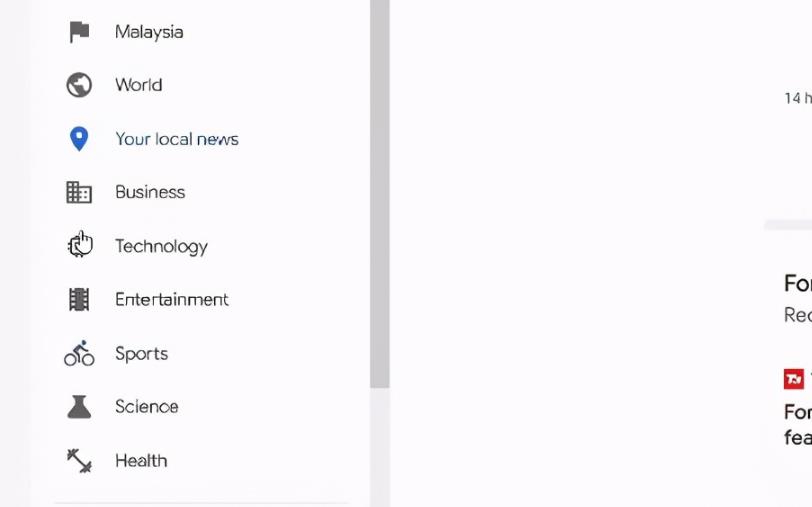Screen dimensions: 812x507
Task: Open the Technology section
Action: point(162,247)
